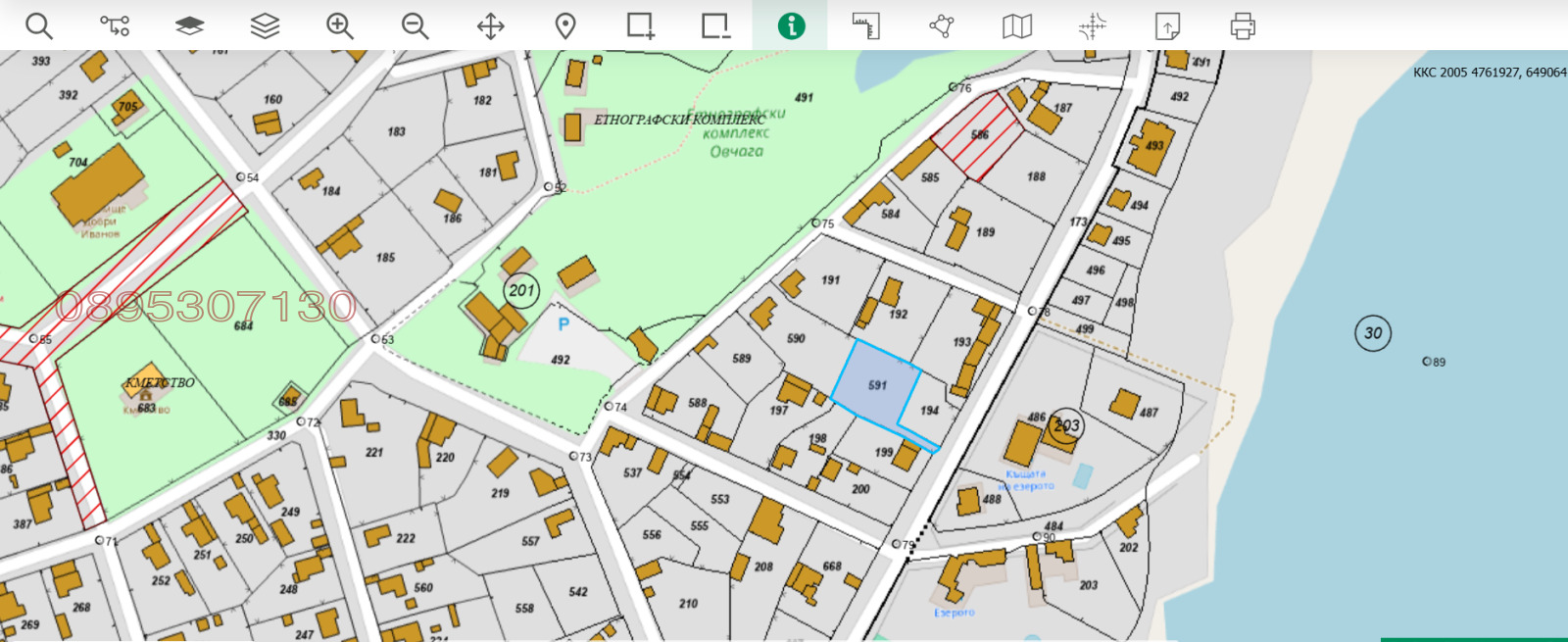This screenshot has width=1568, height=642.
Task: Click the blue highlighted parcel 591
Action: point(875,384)
